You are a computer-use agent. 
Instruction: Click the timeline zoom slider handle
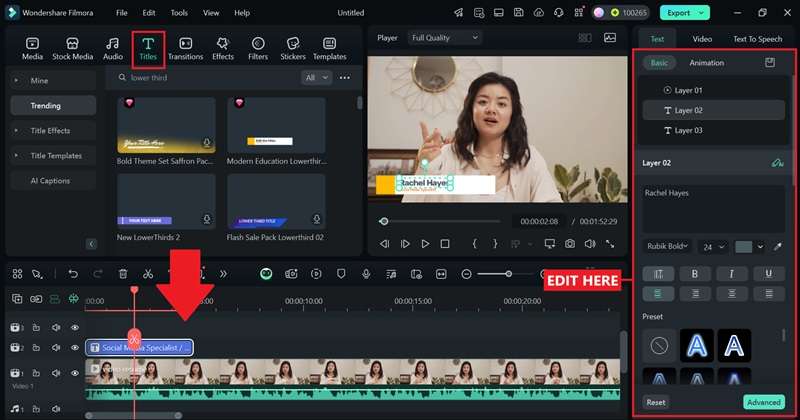(x=509, y=274)
